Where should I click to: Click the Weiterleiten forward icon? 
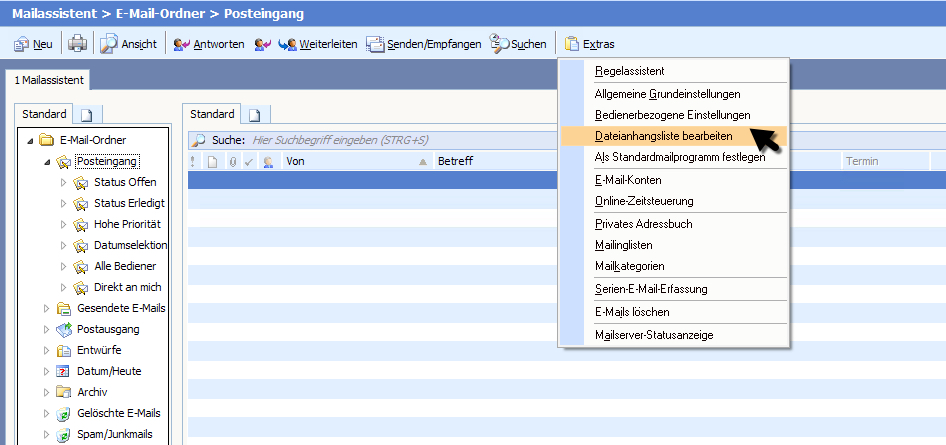(287, 44)
